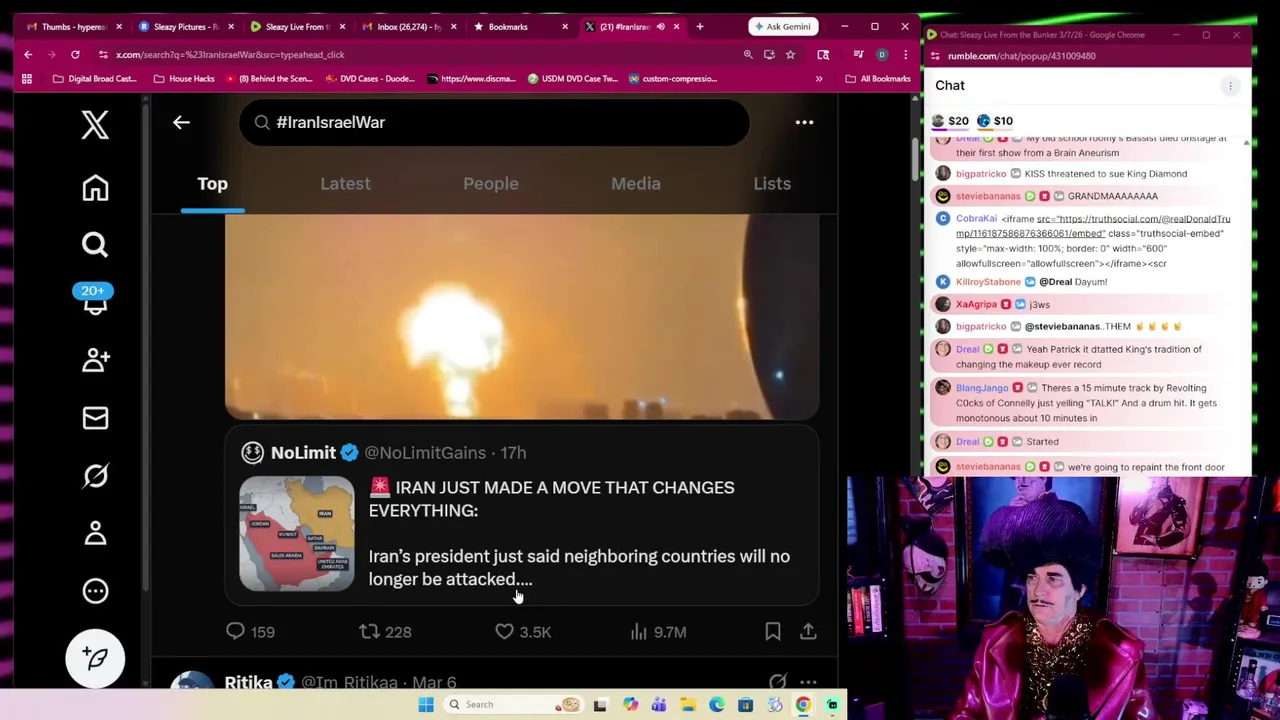
Task: Switch to Lists tab
Action: [x=772, y=184]
